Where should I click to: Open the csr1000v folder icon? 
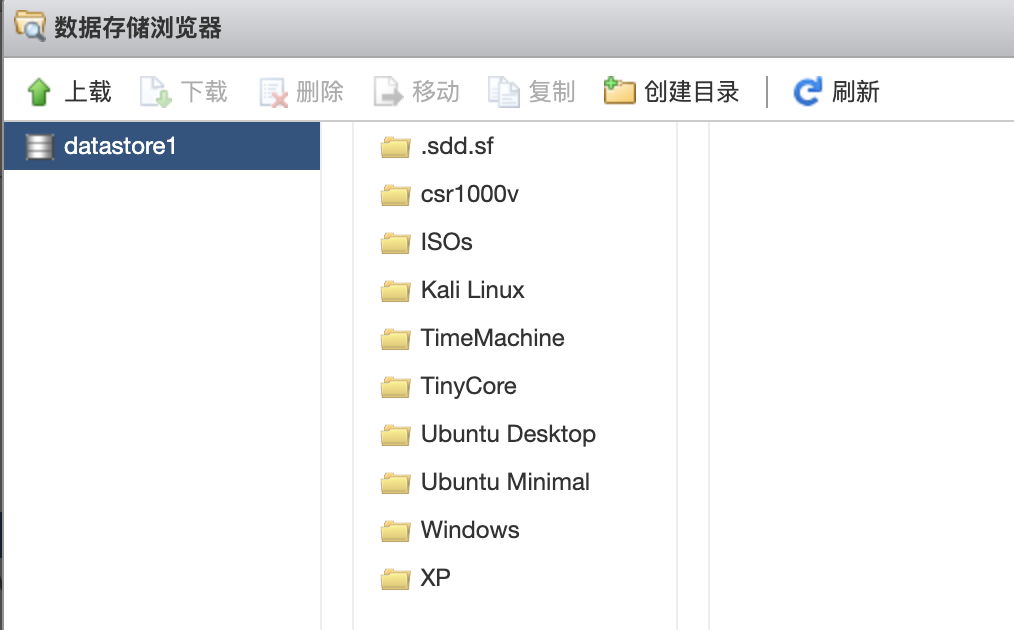[x=394, y=194]
